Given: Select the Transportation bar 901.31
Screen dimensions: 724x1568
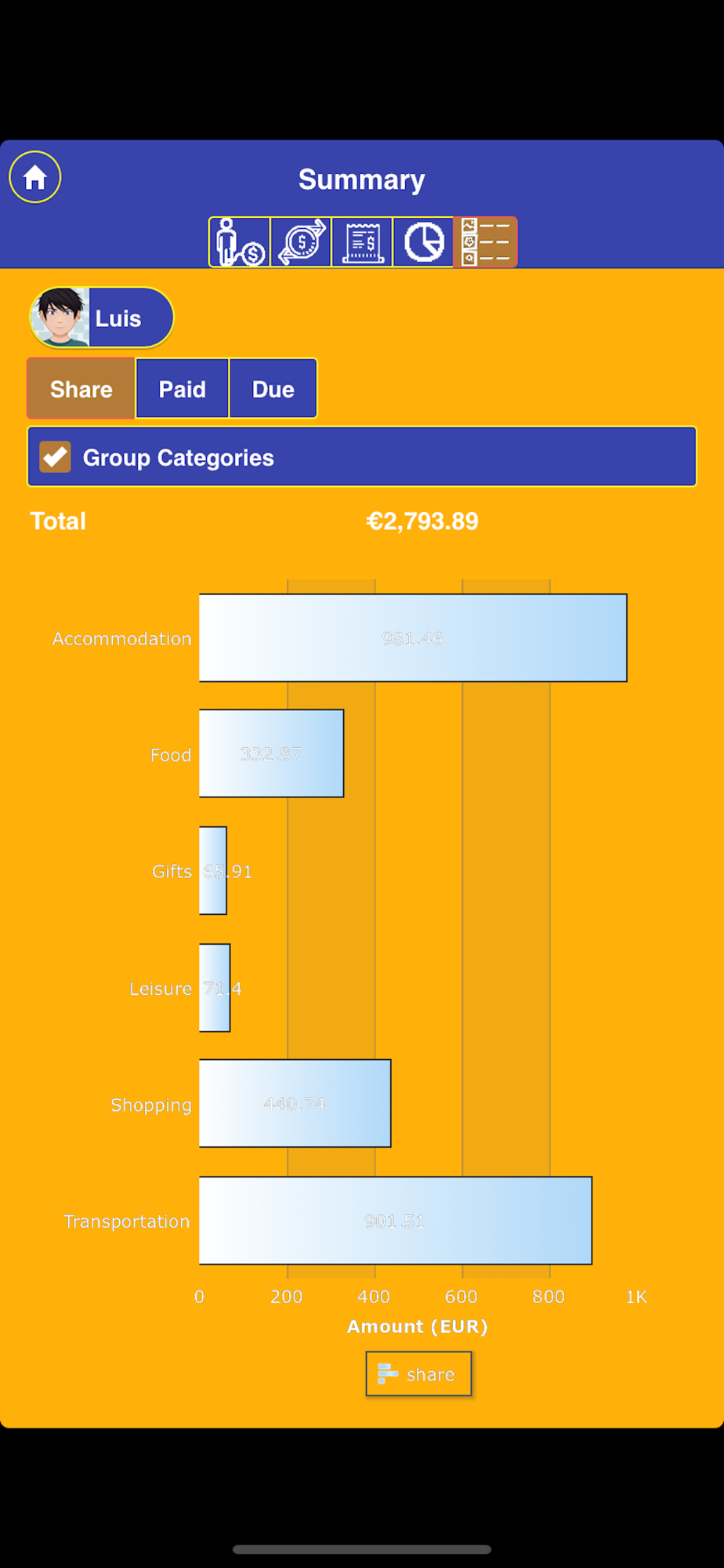Looking at the screenshot, I should point(396,1221).
